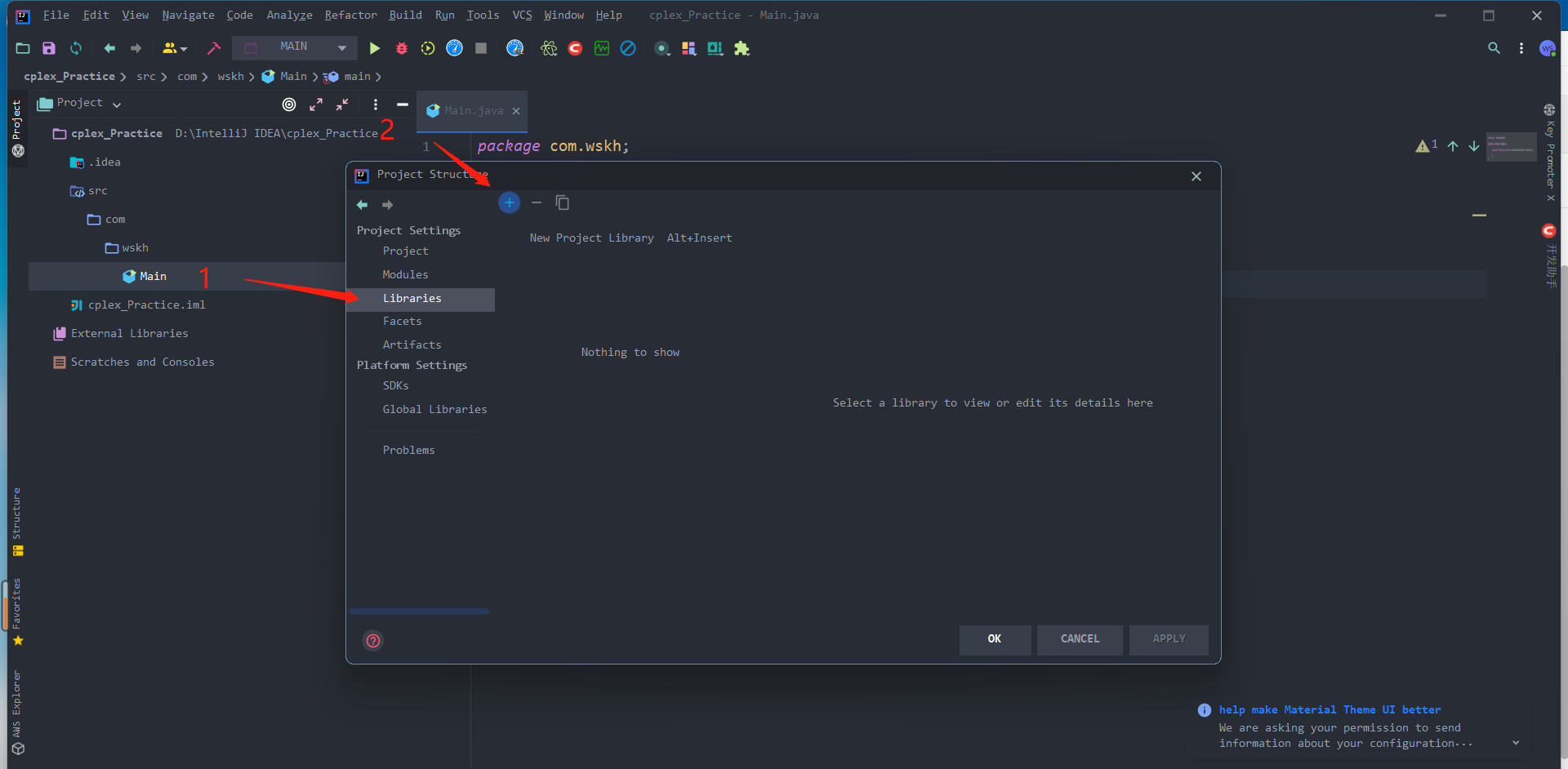Click the green waveform monitor icon
Screen dimensions: 1568x769
point(602,48)
